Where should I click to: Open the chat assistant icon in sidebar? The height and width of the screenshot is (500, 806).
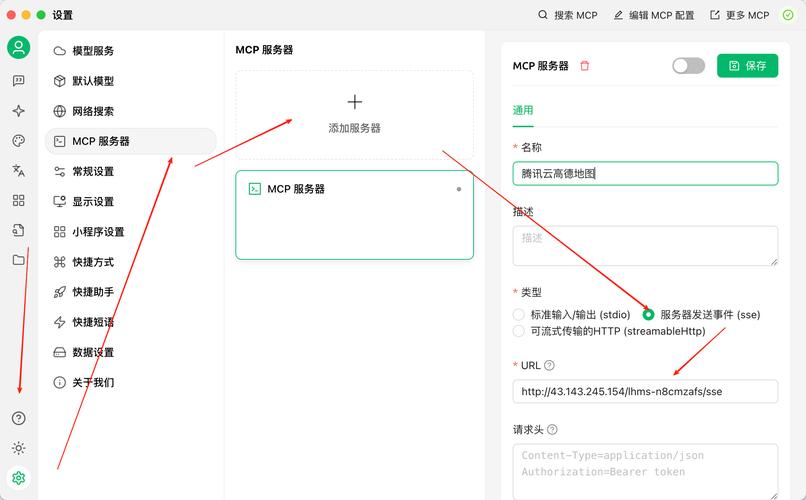coord(18,81)
